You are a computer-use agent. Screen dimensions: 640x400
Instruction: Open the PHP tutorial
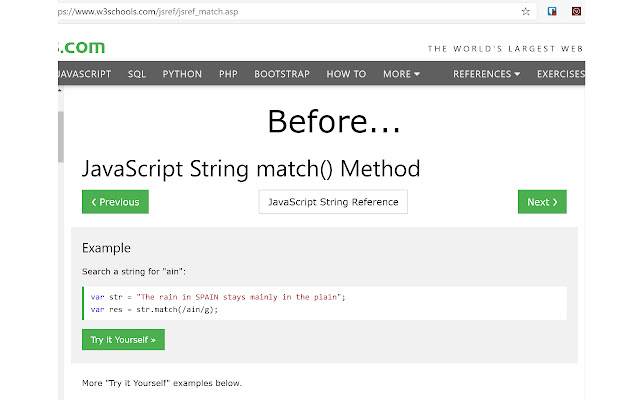pos(228,74)
